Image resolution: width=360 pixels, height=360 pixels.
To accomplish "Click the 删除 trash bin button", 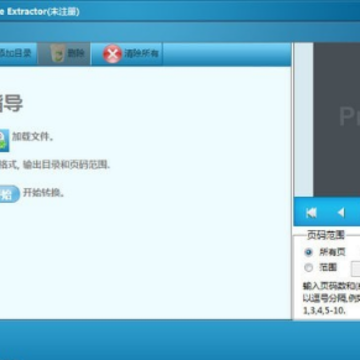I will 64,54.
